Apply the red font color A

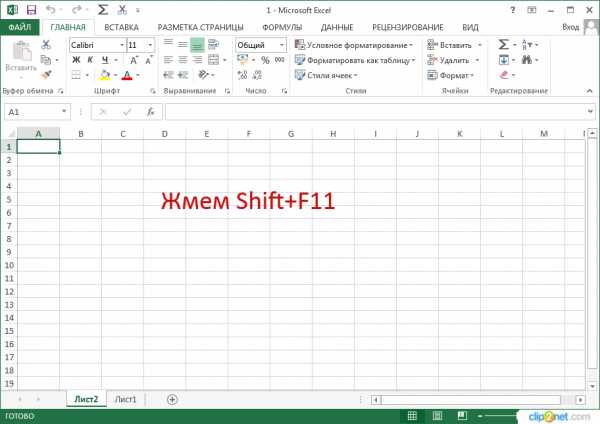(127, 75)
